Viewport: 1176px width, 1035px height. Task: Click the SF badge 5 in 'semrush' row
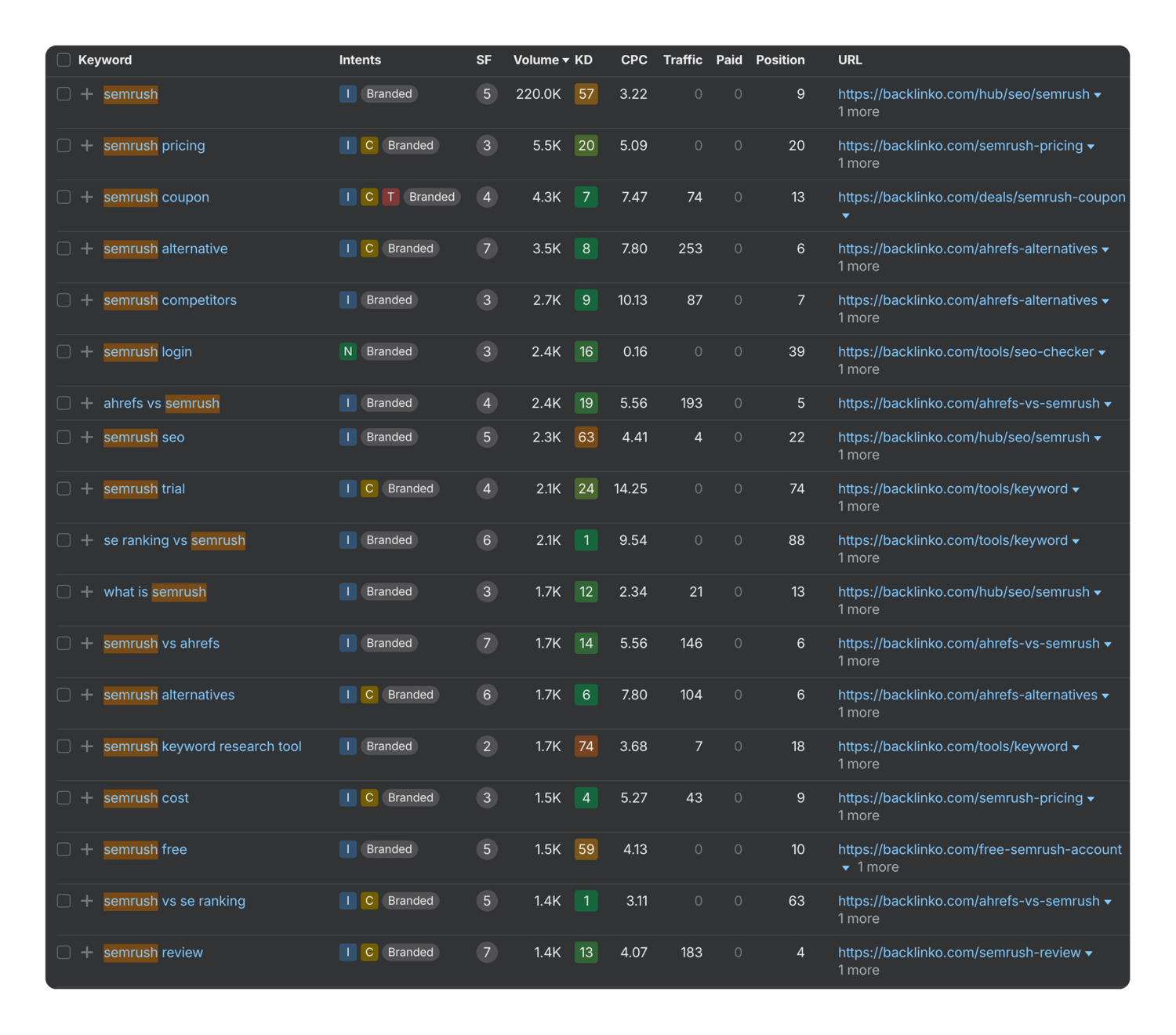tap(487, 94)
